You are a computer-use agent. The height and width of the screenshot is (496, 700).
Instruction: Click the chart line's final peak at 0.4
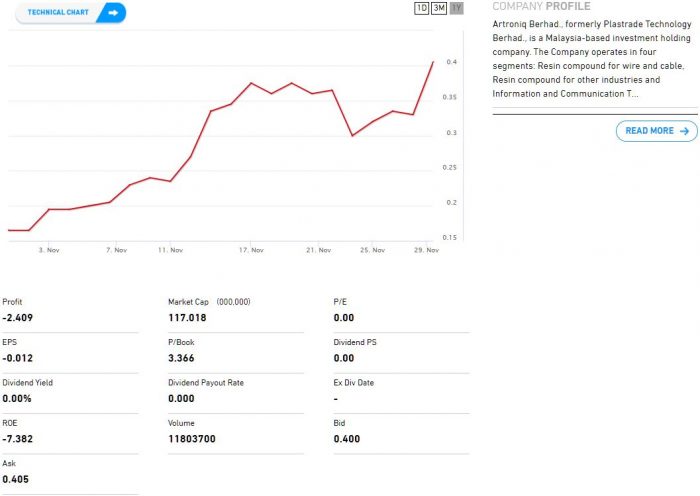coord(433,62)
